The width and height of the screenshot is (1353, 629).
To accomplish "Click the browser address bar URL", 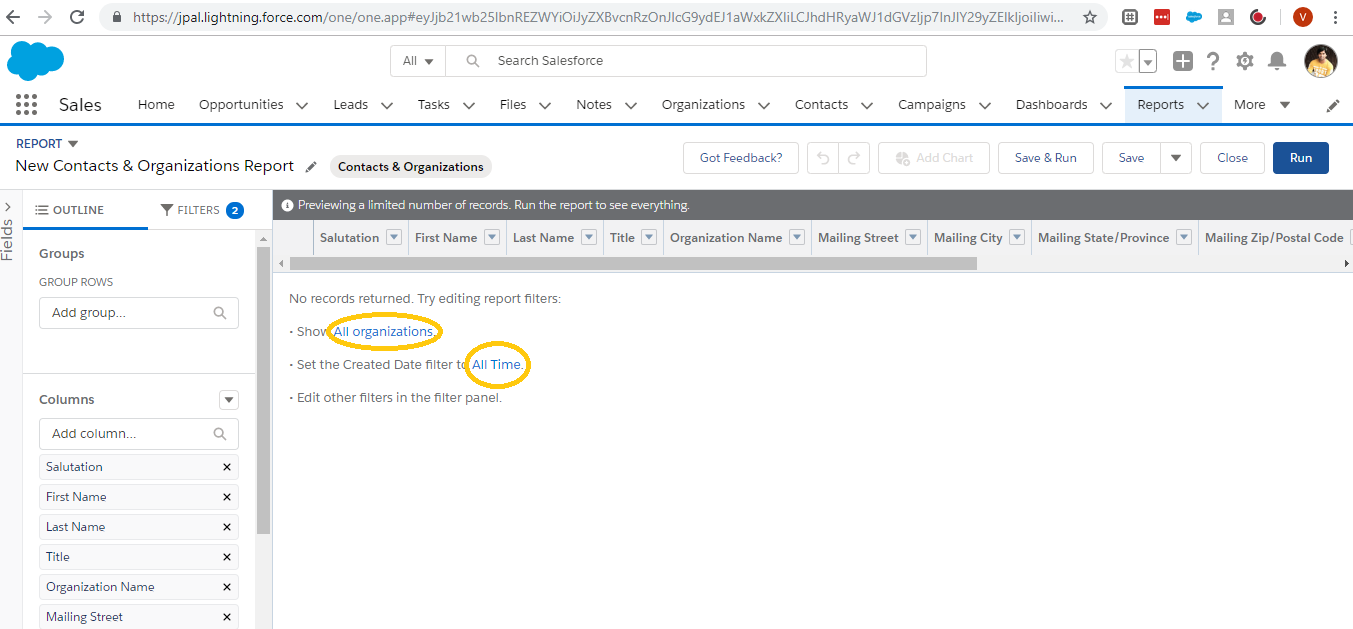I will click(599, 17).
